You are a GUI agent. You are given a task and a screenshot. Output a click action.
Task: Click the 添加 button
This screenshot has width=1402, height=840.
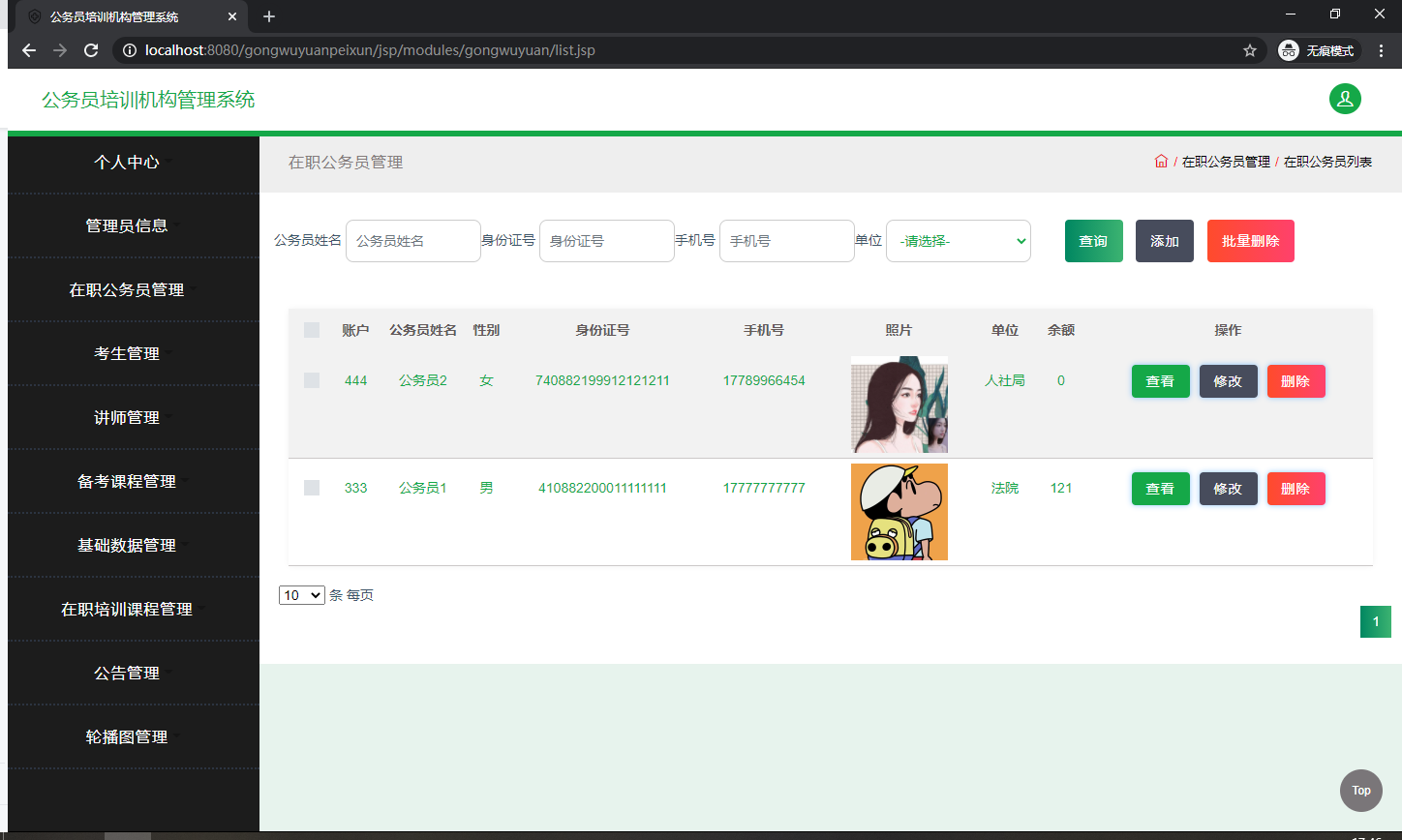tap(1165, 241)
